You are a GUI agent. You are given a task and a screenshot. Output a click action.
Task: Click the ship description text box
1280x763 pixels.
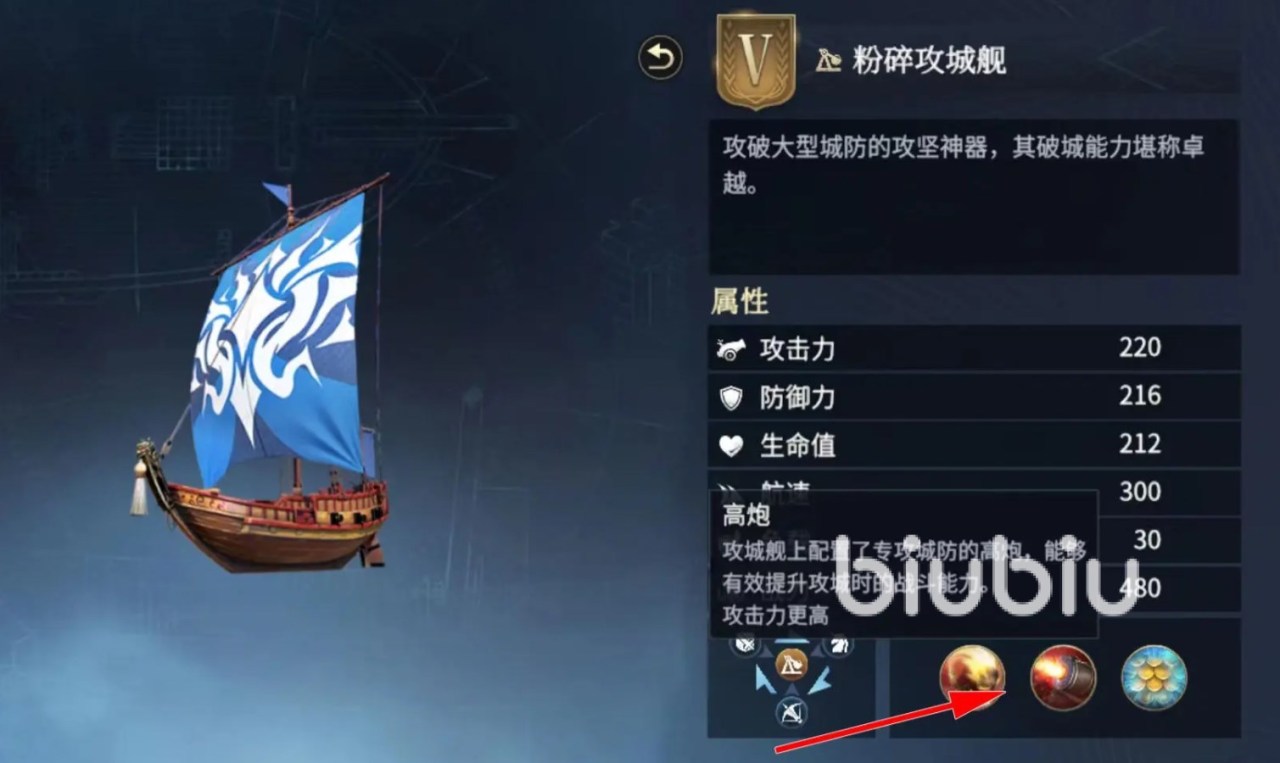pos(974,197)
